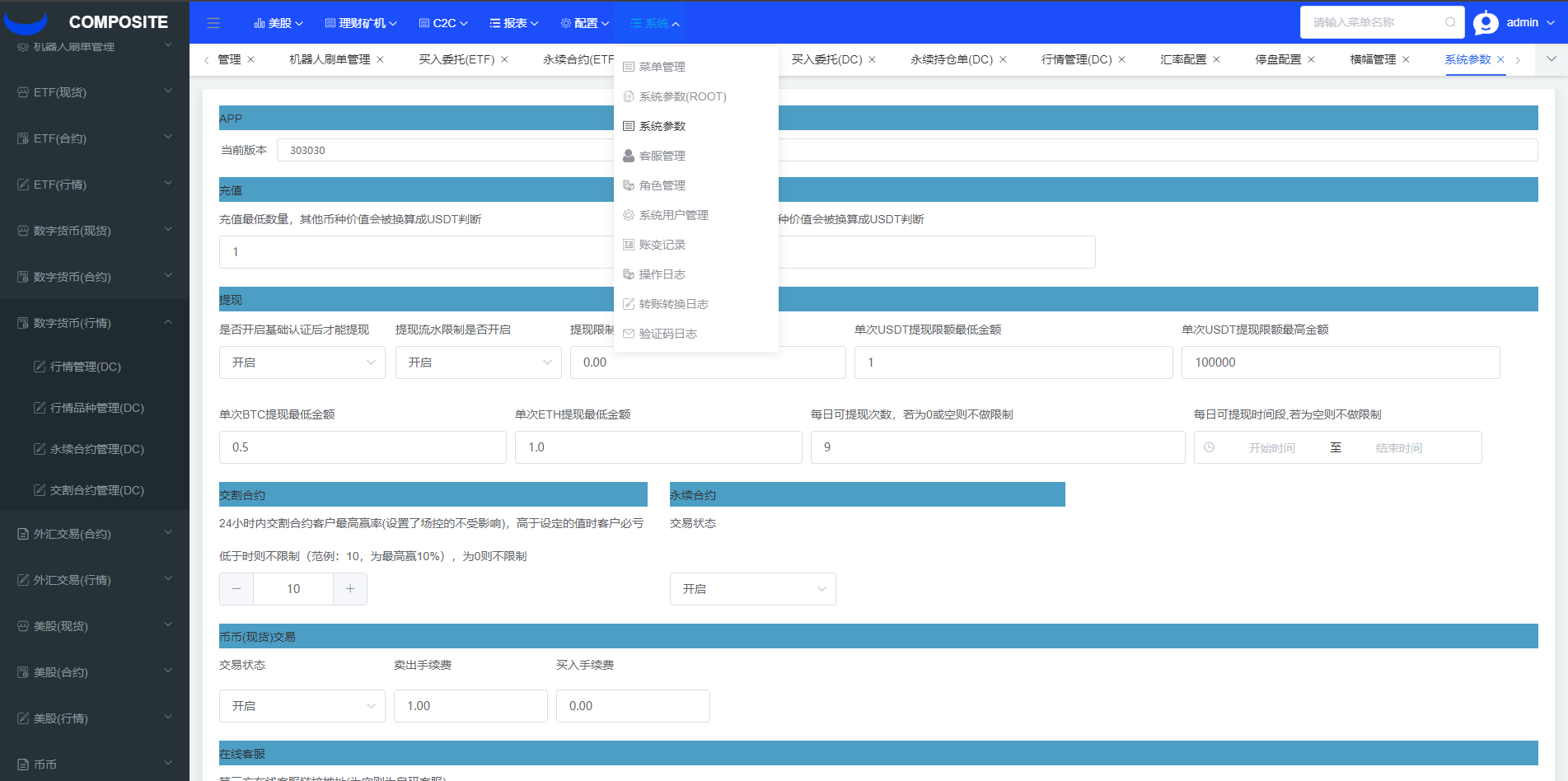The image size is (1568, 781).
Task: Click the ETF(现货) sidebar icon
Action: pyautogui.click(x=22, y=92)
